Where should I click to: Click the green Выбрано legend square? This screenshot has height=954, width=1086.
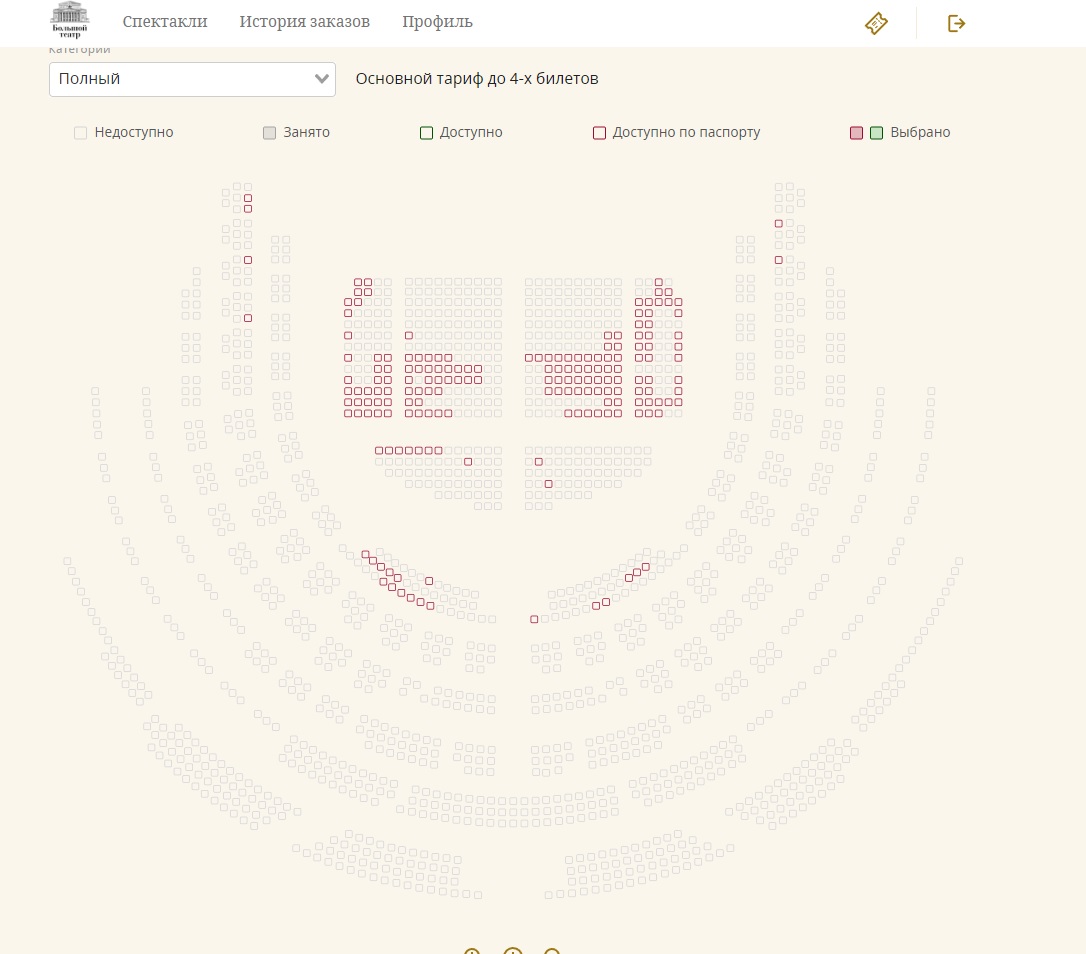point(876,133)
